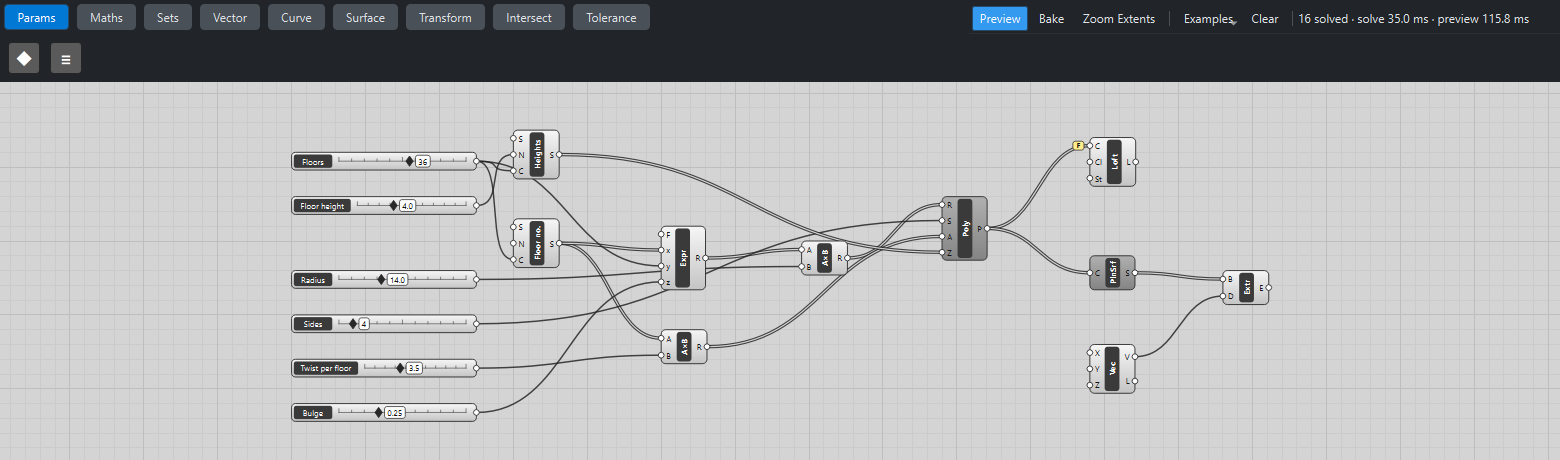This screenshot has height=460, width=1560.
Task: Select the Expr expression node
Action: pyautogui.click(x=683, y=258)
